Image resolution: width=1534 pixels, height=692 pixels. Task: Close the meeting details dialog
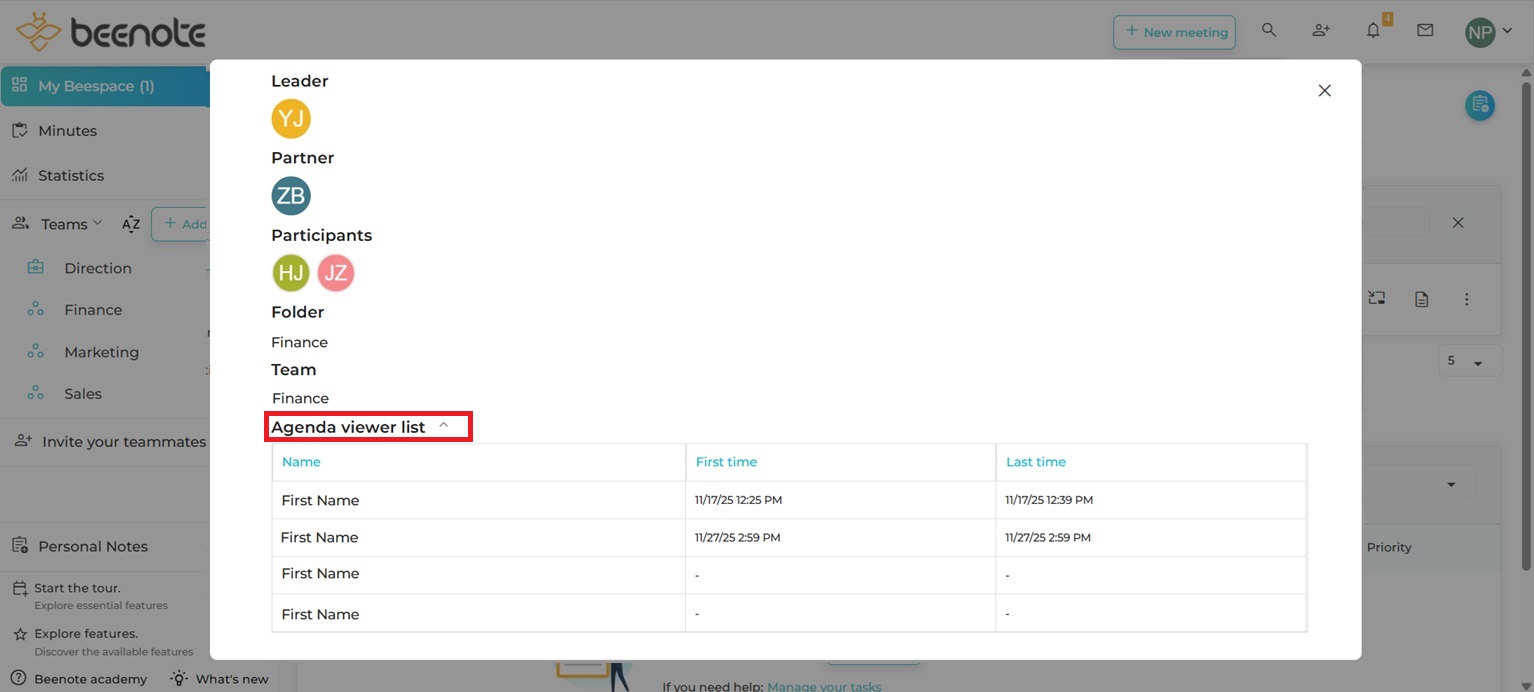click(1325, 91)
